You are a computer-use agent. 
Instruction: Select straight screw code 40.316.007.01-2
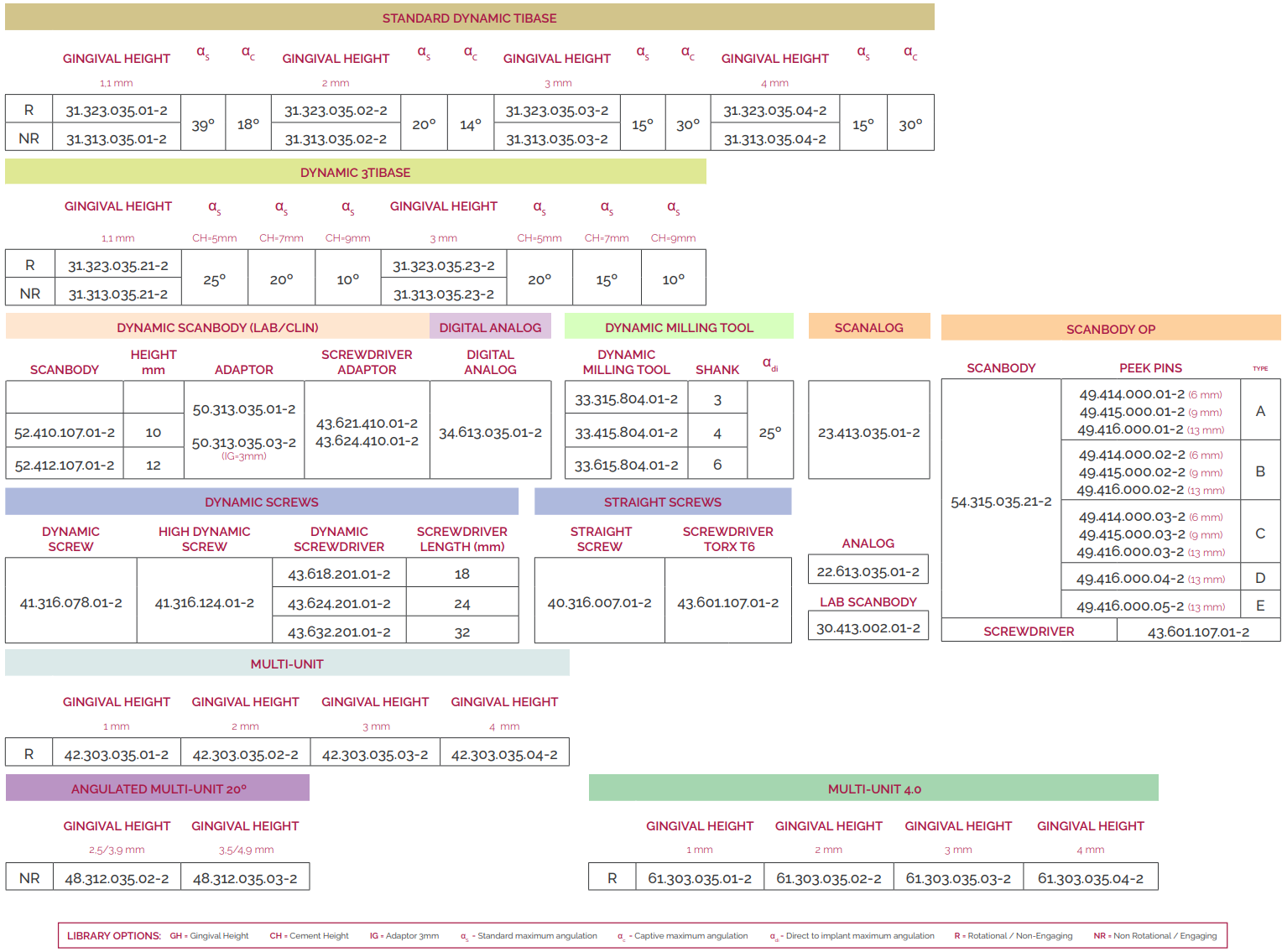599,602
